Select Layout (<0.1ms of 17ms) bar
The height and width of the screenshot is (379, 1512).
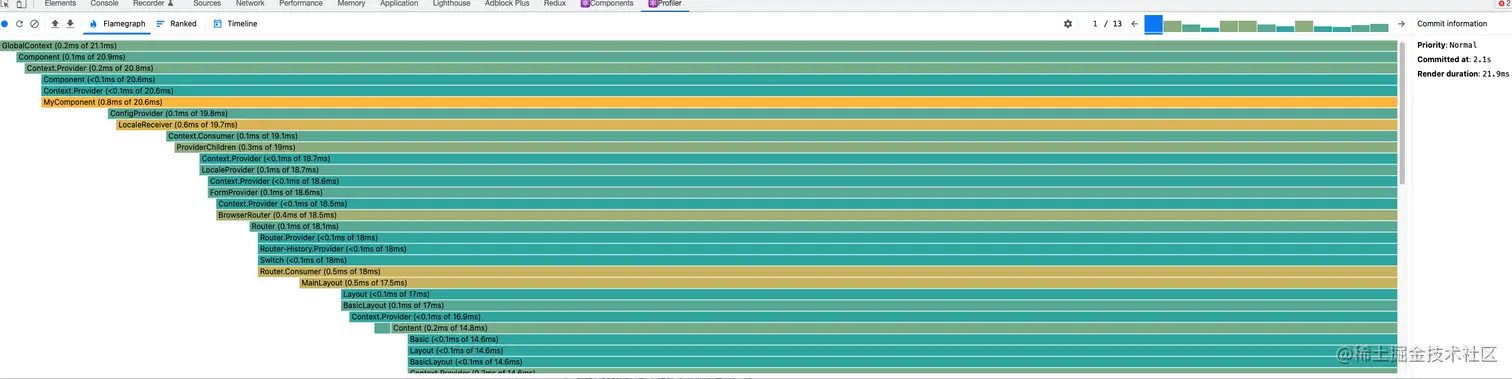(x=869, y=294)
